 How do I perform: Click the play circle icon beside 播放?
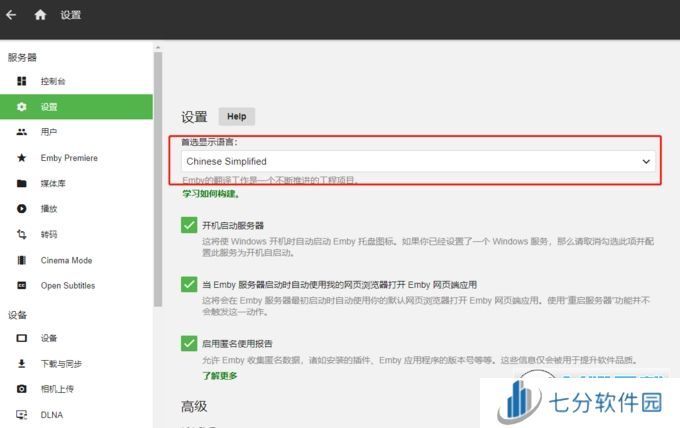pos(22,209)
